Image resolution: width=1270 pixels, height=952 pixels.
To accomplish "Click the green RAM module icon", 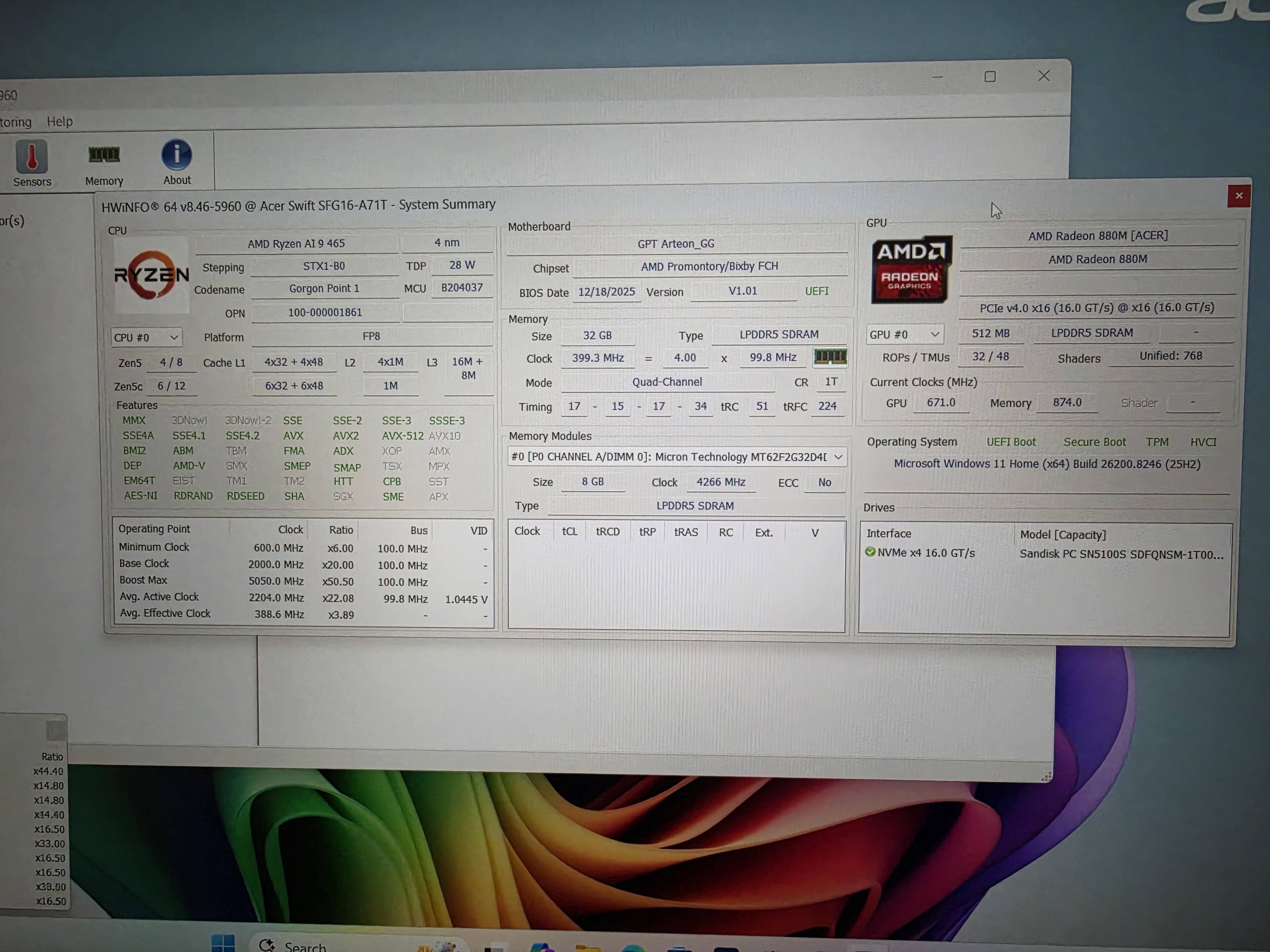I will pos(830,357).
